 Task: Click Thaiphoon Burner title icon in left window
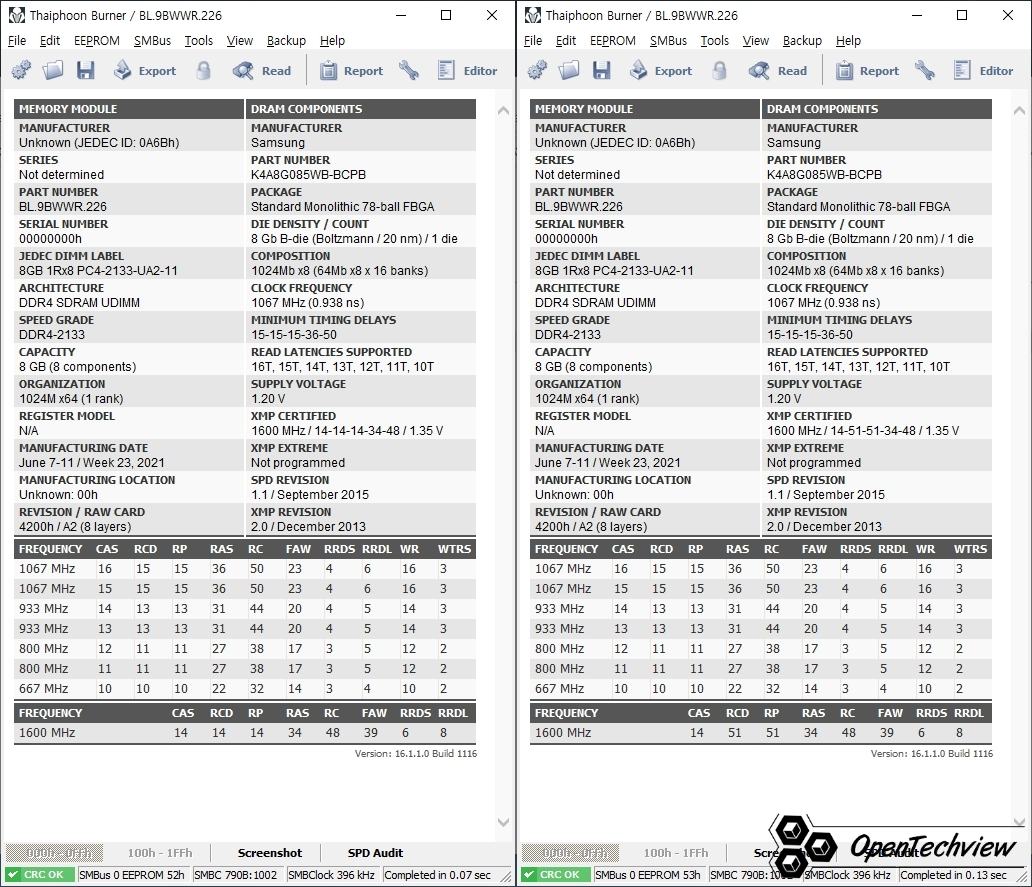16,15
